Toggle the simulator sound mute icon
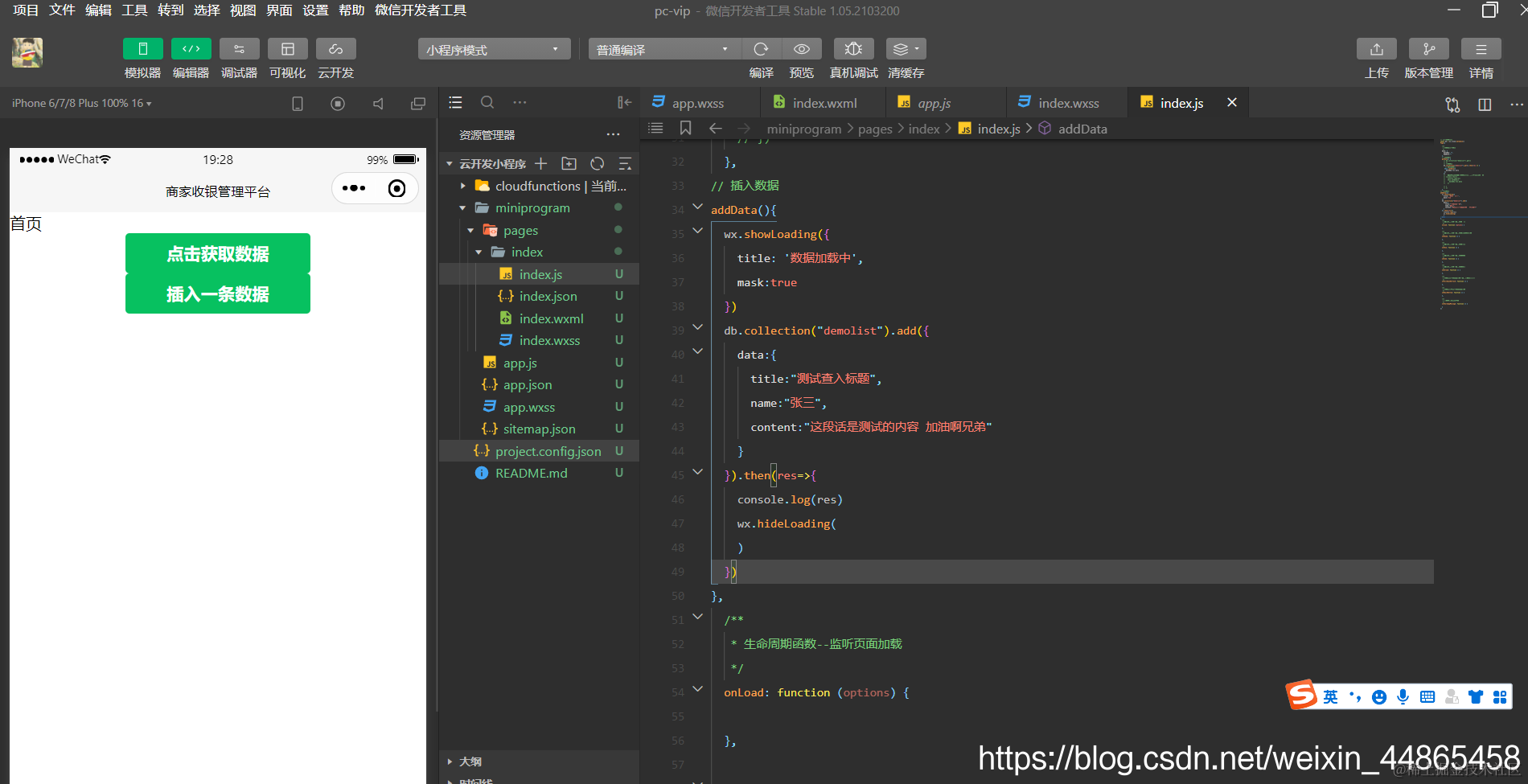This screenshot has width=1528, height=784. (x=378, y=103)
